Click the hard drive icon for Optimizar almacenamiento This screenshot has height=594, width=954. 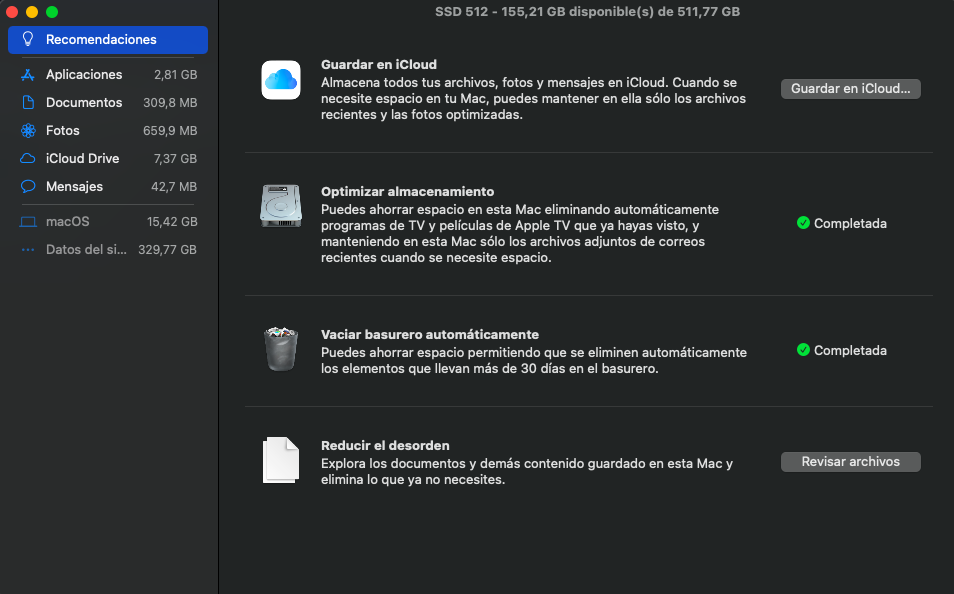pos(281,206)
